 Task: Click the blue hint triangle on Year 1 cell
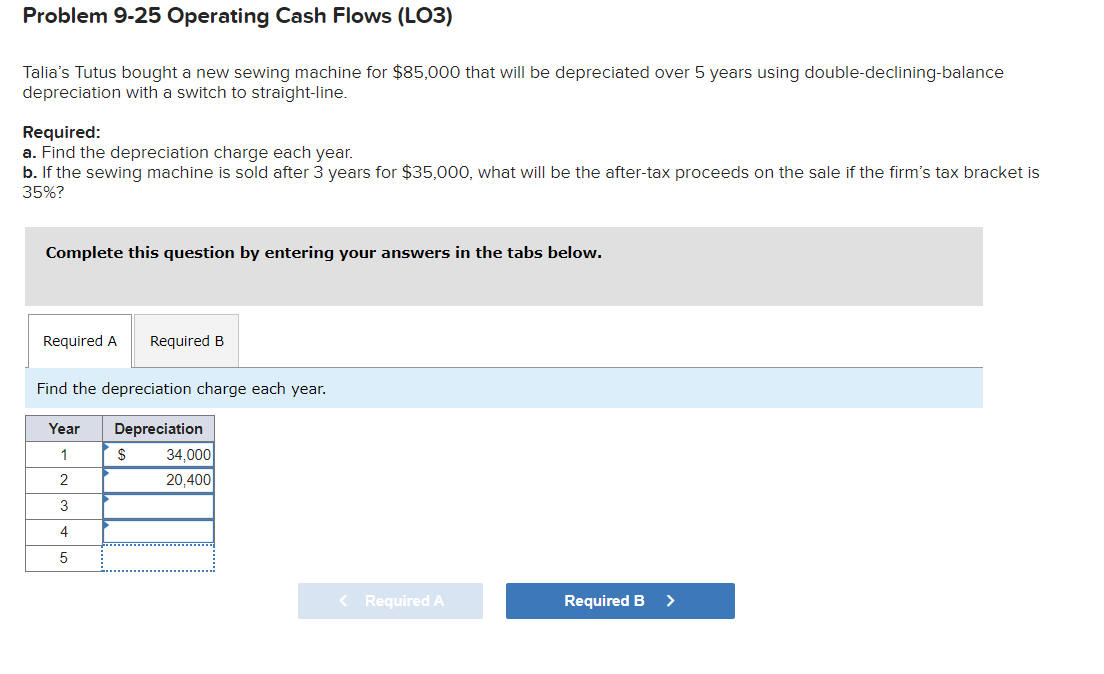tap(107, 447)
